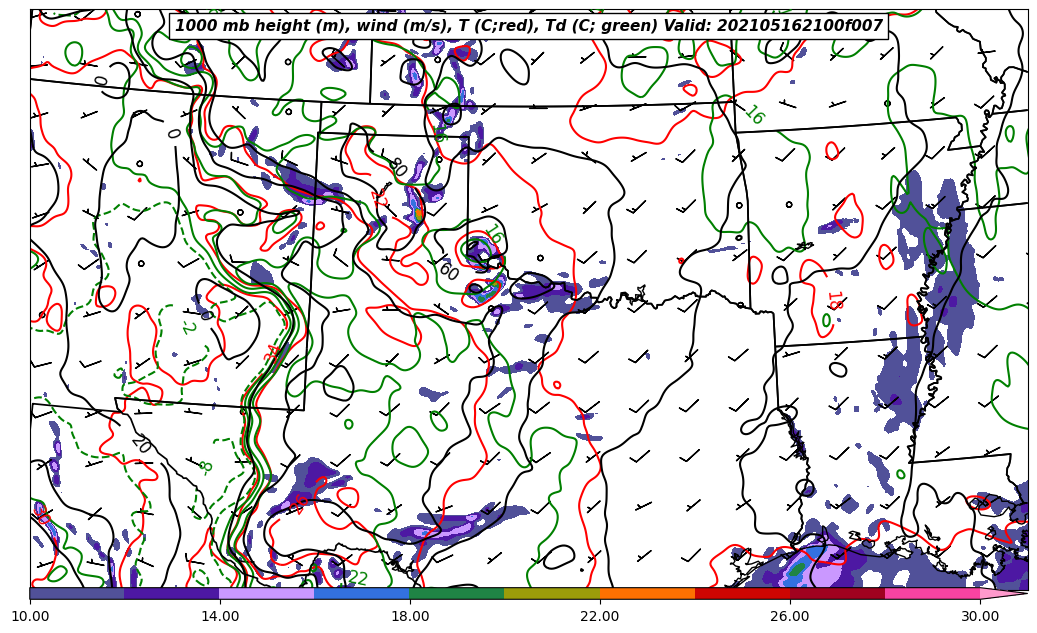Click the green 18–20 colorbar segment

click(x=457, y=593)
